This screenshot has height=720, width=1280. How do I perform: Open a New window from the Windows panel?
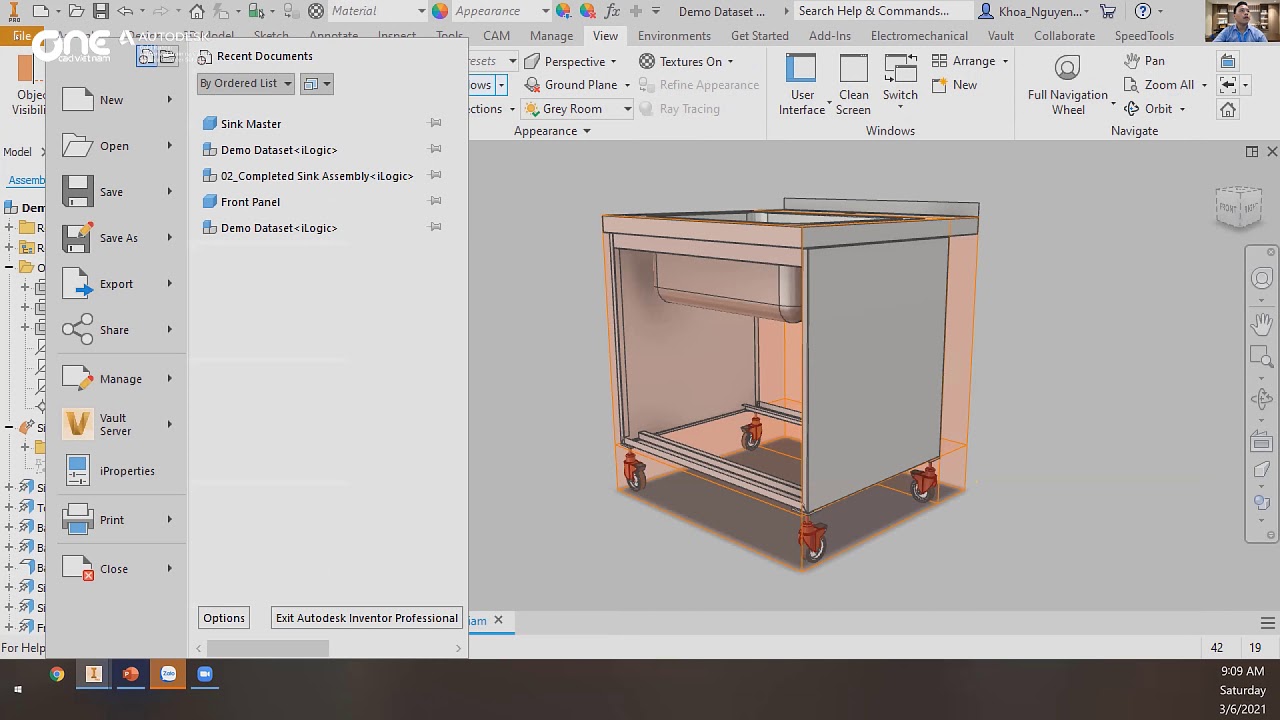coord(955,85)
